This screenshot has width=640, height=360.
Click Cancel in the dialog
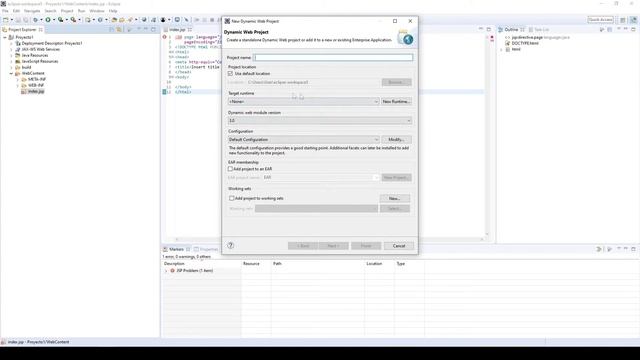point(399,246)
